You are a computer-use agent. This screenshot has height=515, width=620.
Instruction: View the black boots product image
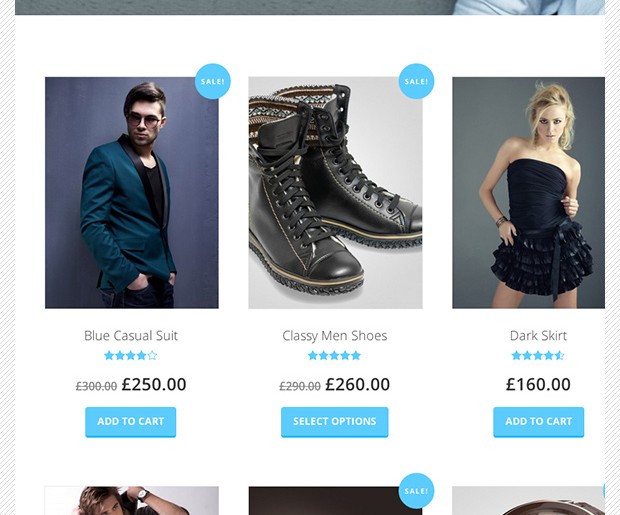[x=335, y=193]
